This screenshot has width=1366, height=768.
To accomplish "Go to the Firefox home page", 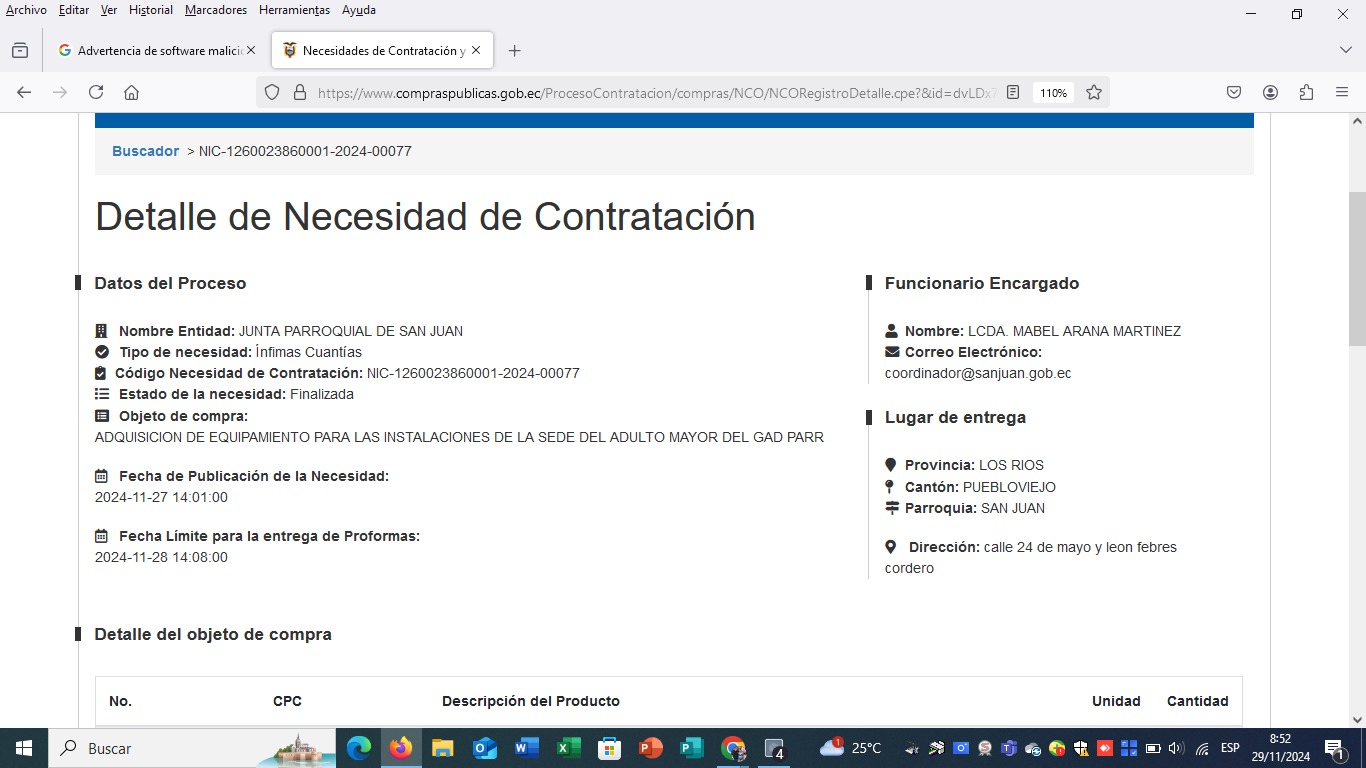I will (x=131, y=92).
